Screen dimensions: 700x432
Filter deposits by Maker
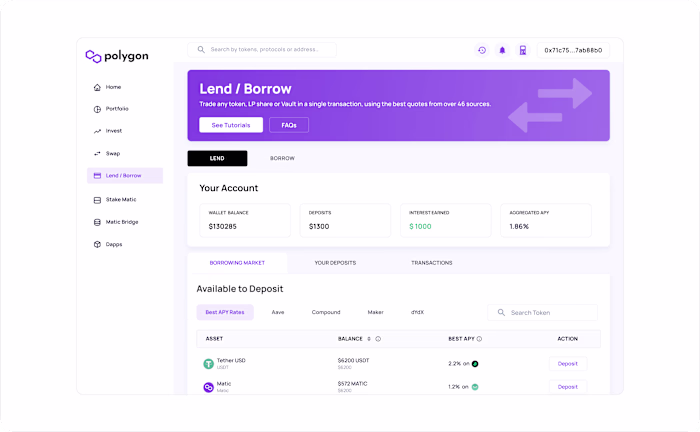(375, 312)
